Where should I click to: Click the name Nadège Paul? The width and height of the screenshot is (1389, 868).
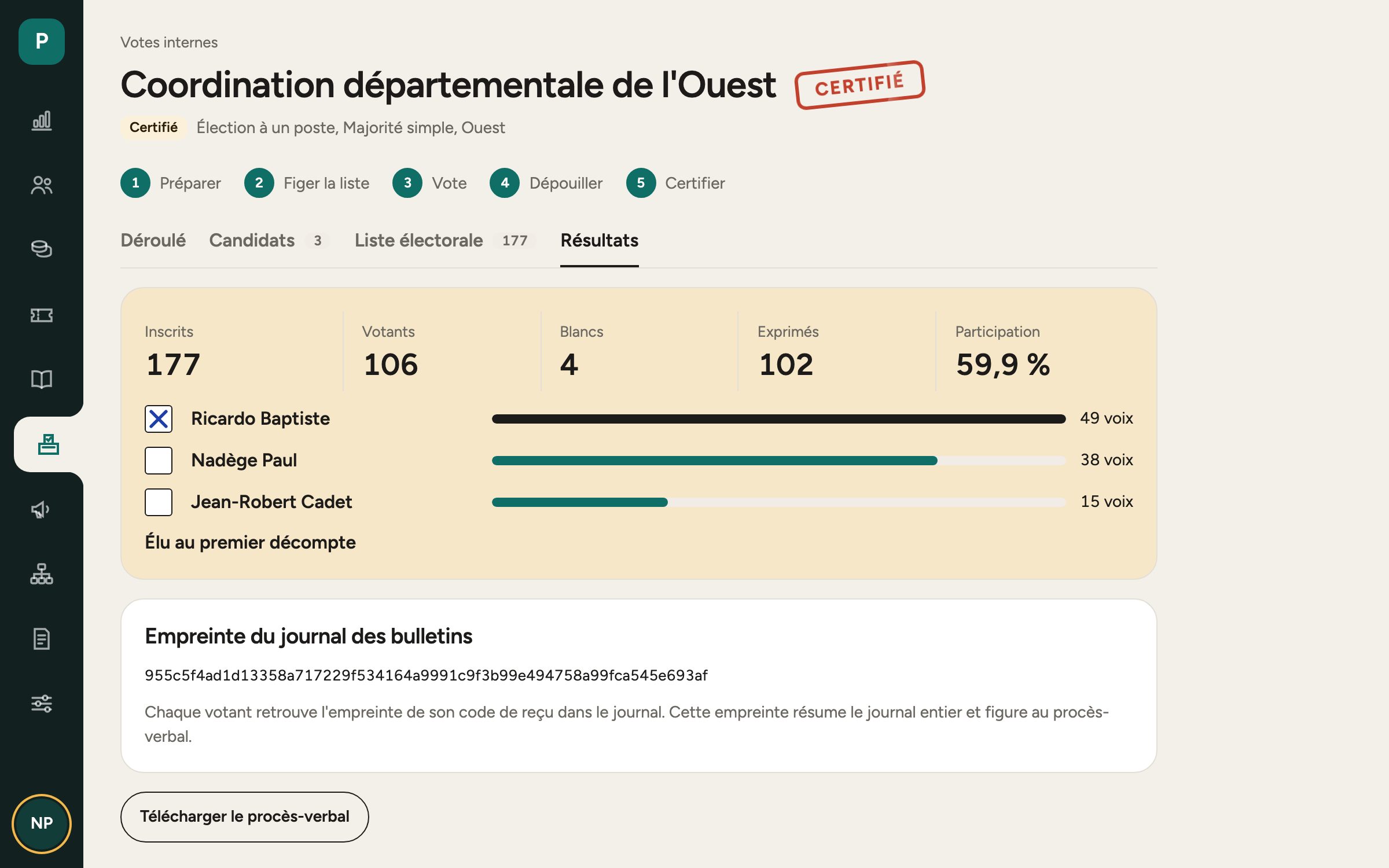244,460
